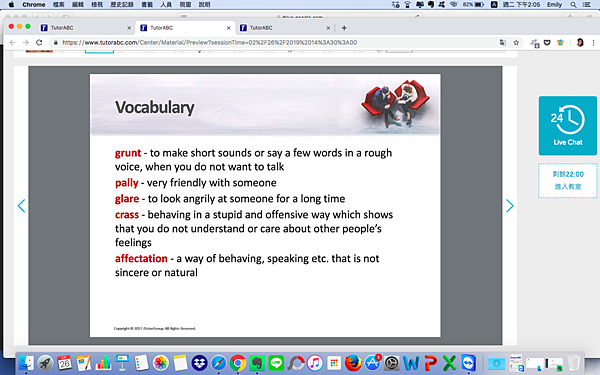Image resolution: width=600 pixels, height=375 pixels.
Task: Open Safari compass icon in the dock
Action: (x=218, y=363)
